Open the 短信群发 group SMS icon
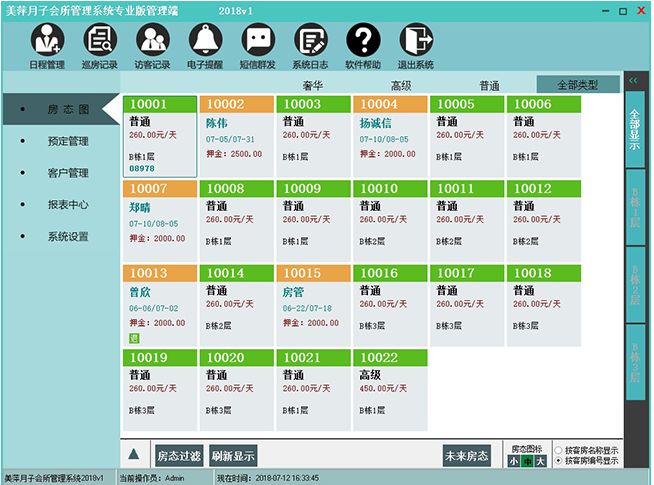The width and height of the screenshot is (654, 485). (x=258, y=45)
